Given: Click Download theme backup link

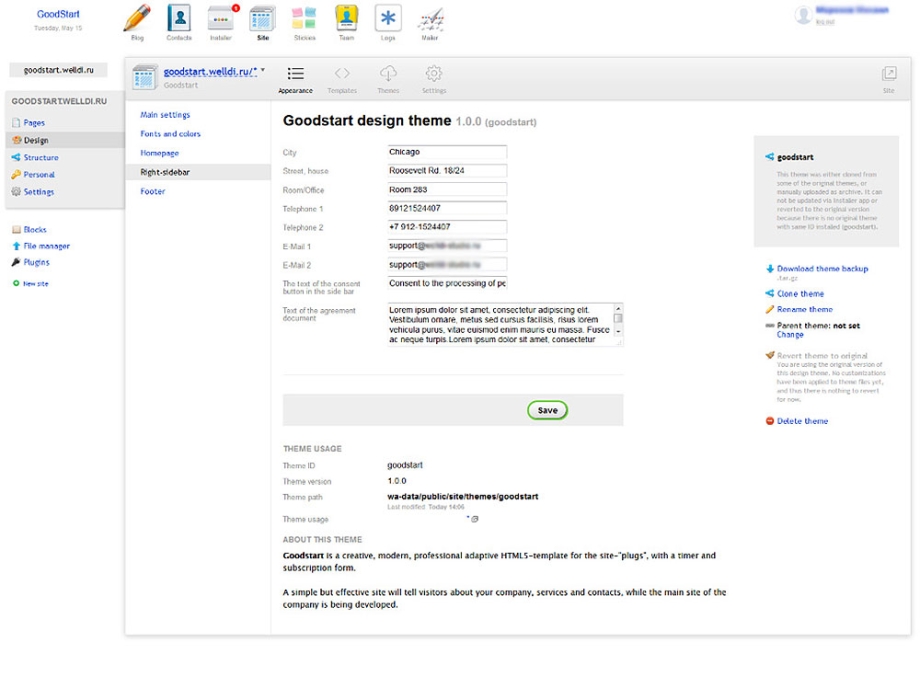Looking at the screenshot, I should (822, 269).
